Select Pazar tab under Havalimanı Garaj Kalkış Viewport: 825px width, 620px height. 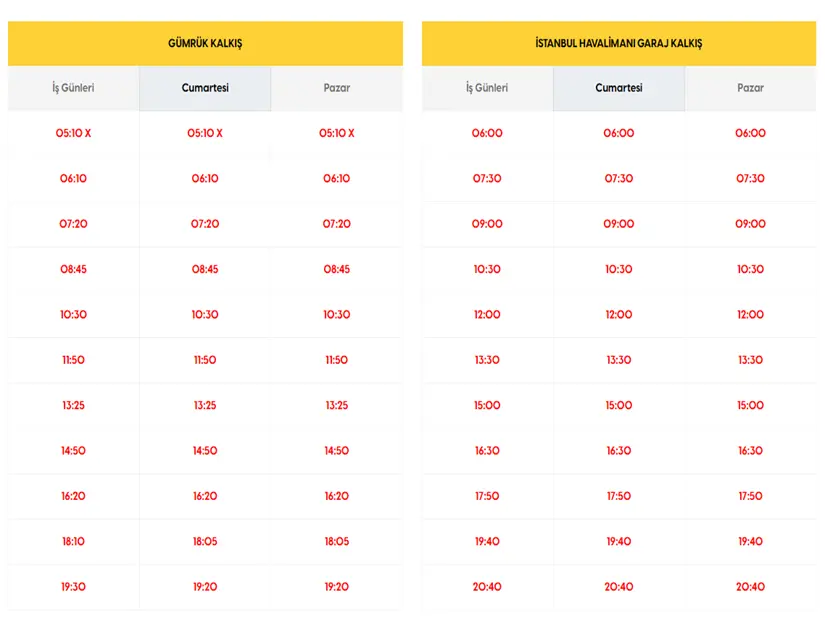point(750,88)
